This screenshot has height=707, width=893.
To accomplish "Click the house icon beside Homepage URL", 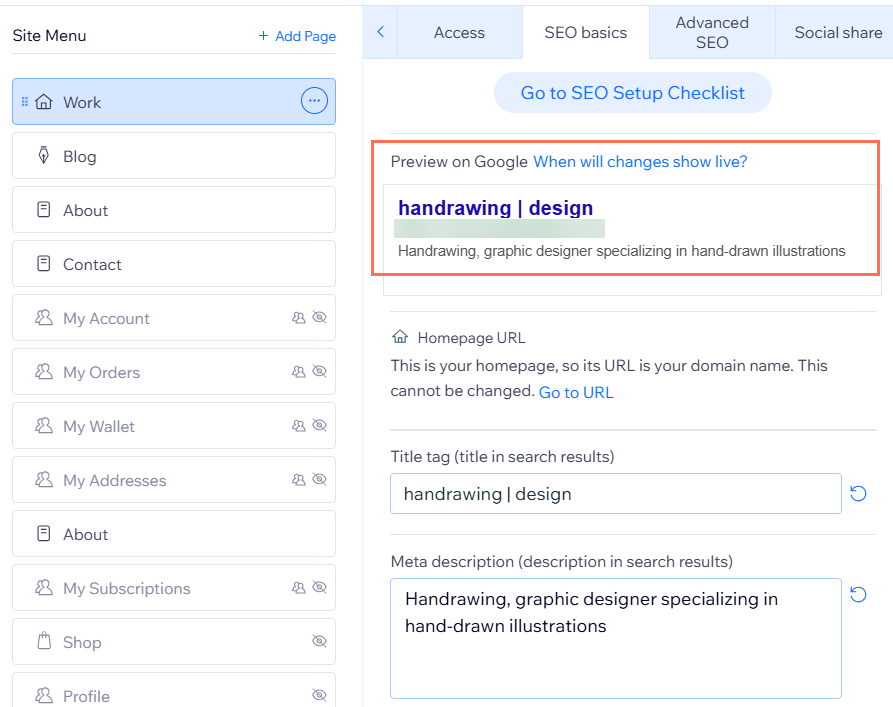I will coord(399,337).
